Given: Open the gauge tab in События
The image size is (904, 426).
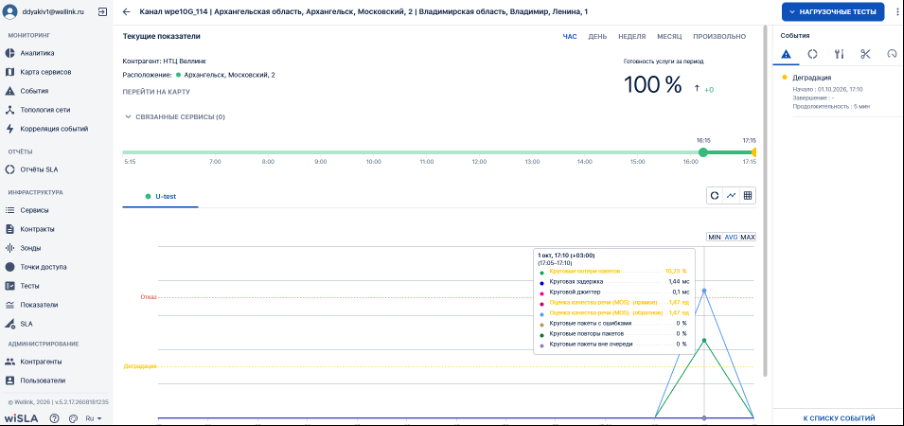Looking at the screenshot, I should point(892,54).
